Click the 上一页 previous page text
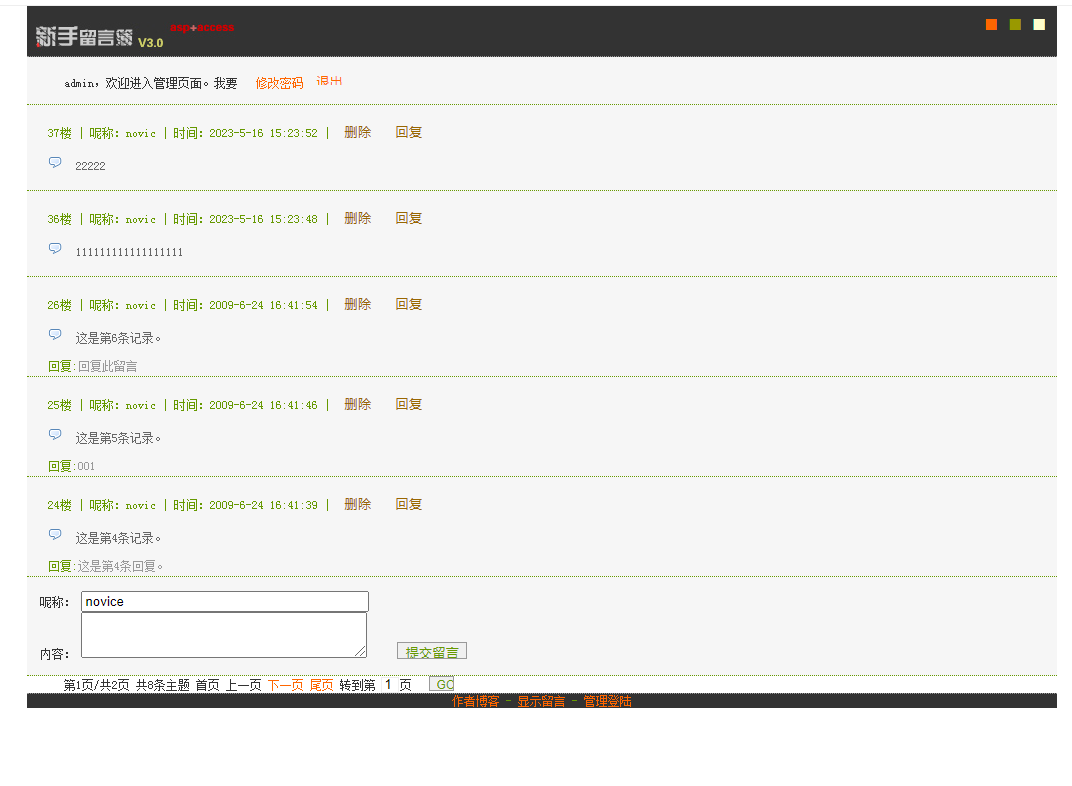 click(x=243, y=685)
